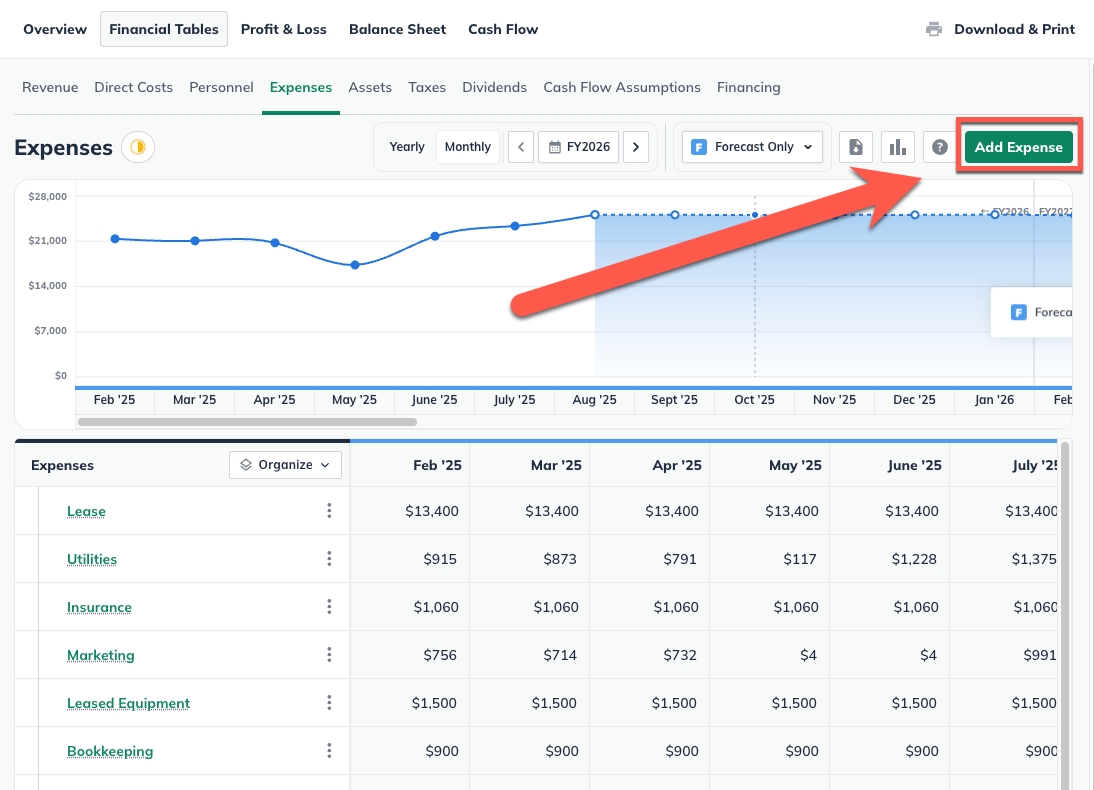1094x790 pixels.
Task: Open the Leased Equipment expense link
Action: (x=128, y=703)
